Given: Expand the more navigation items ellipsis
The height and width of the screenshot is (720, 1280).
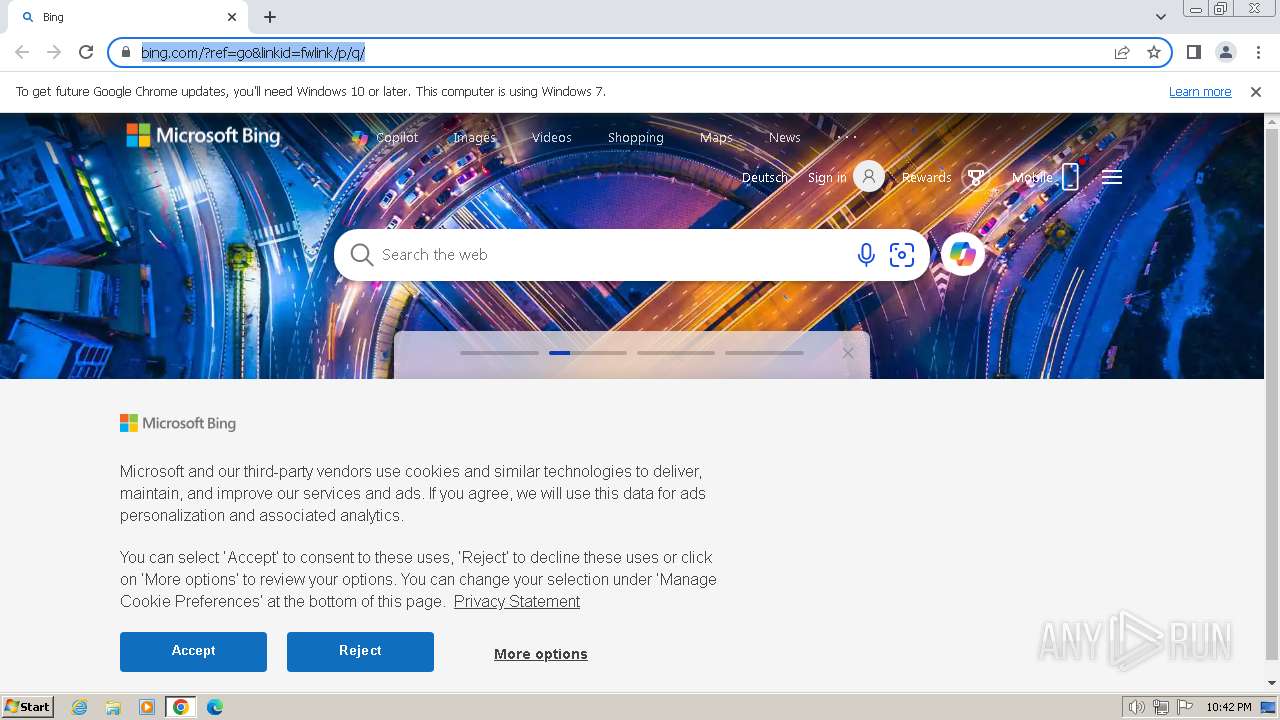Looking at the screenshot, I should [847, 137].
